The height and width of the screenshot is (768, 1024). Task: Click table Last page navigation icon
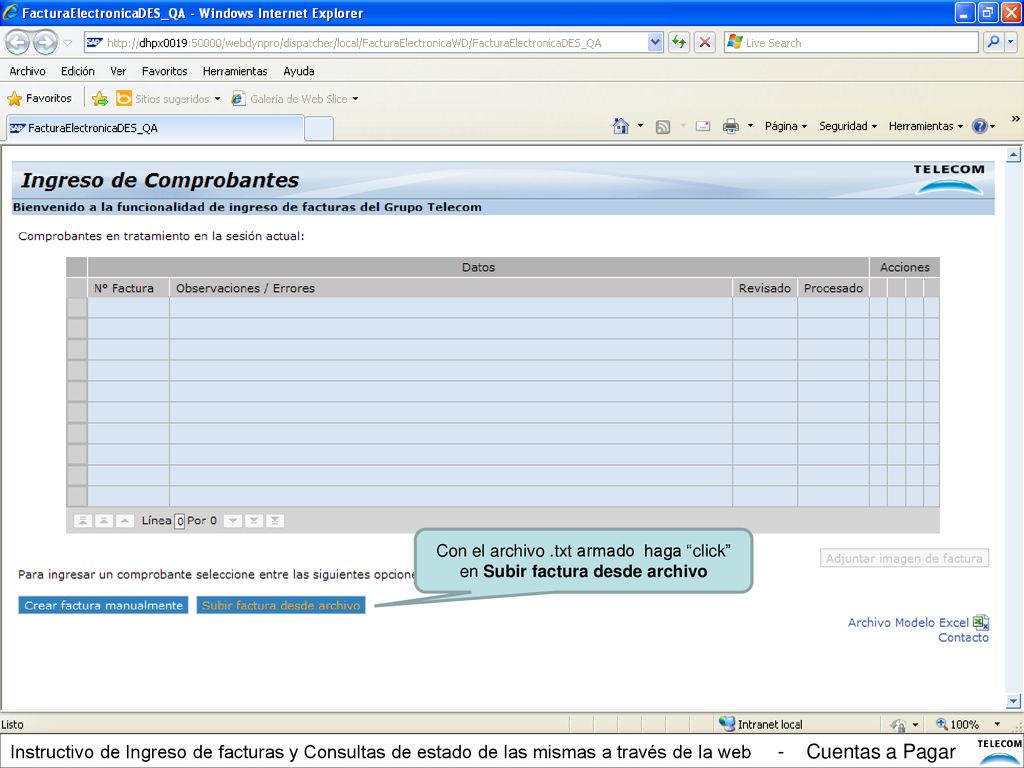click(x=275, y=520)
